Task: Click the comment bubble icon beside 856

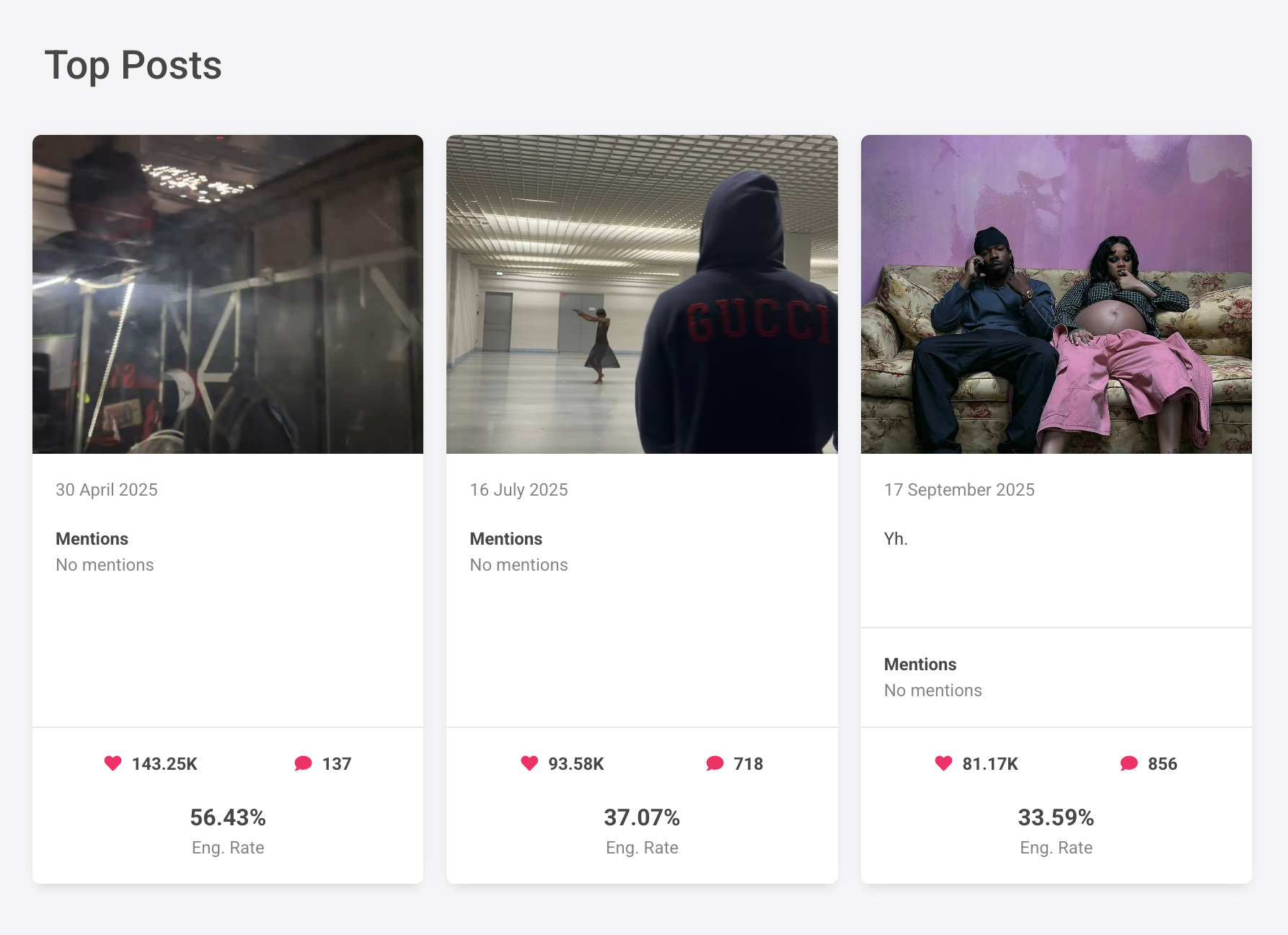Action: point(1129,763)
